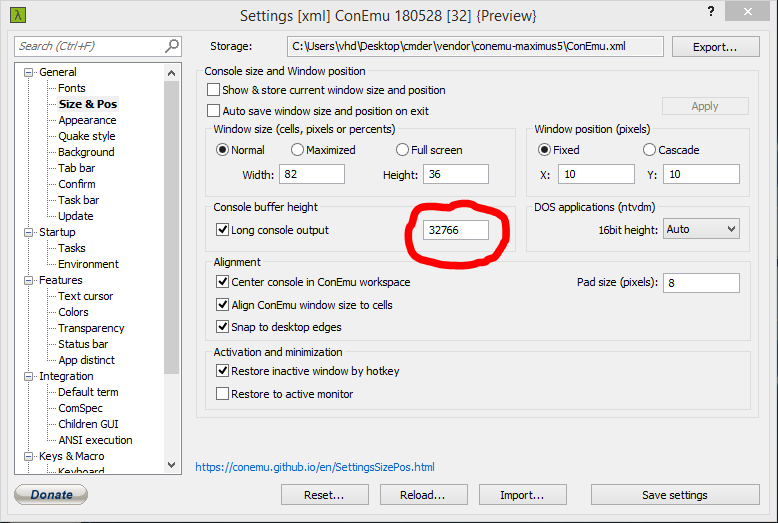Click the Reset... button
Image resolution: width=778 pixels, height=523 pixels.
pos(324,495)
